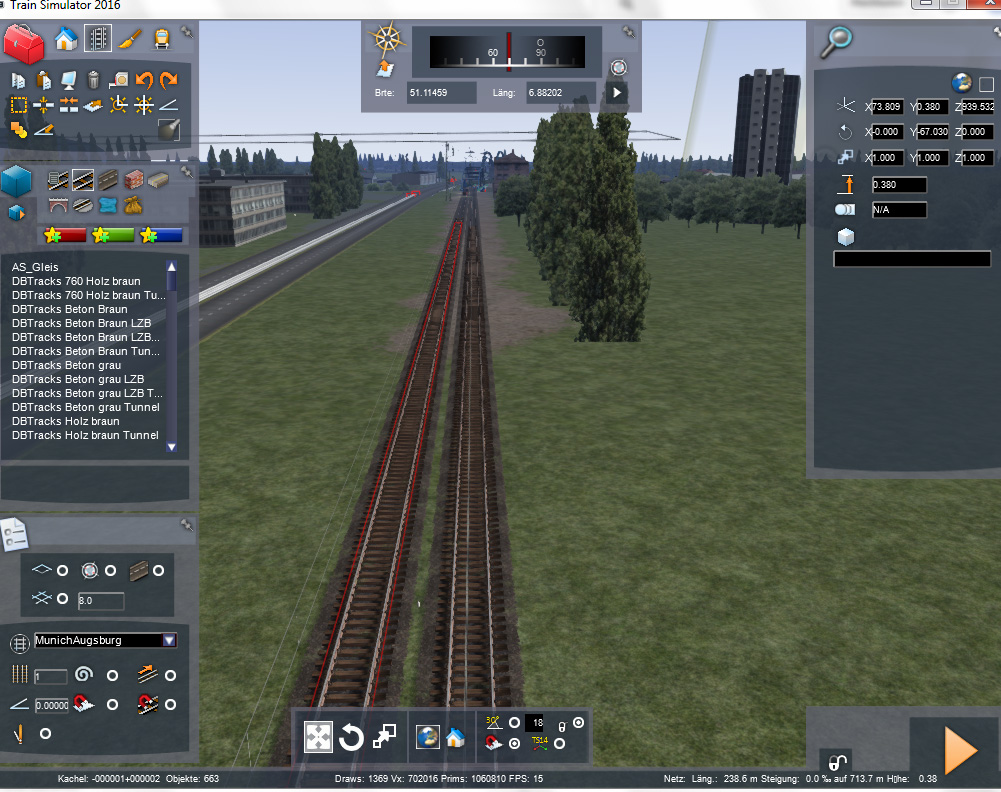Screen dimensions: 1001x792
Task: Click the blue star add-favourite bar
Action: coord(162,235)
